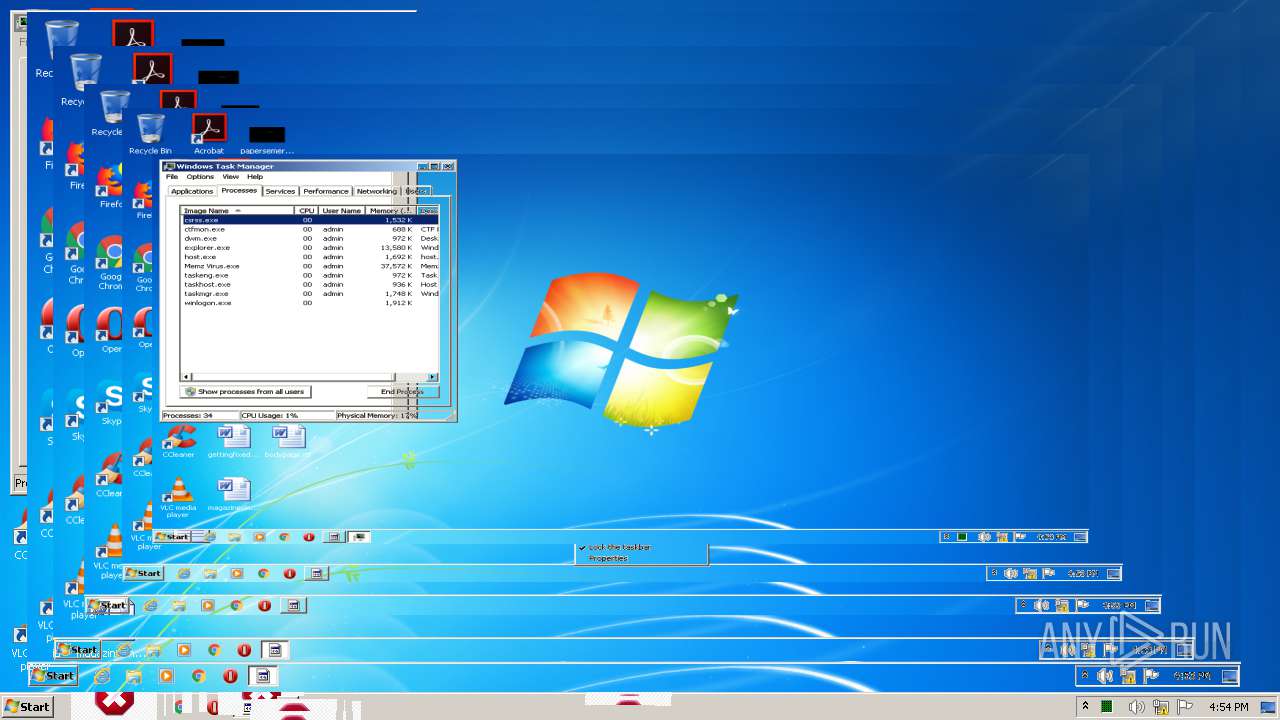The image size is (1280, 720).
Task: Click Task Manager icon in smallest innermost taskbar
Action: click(x=359, y=537)
